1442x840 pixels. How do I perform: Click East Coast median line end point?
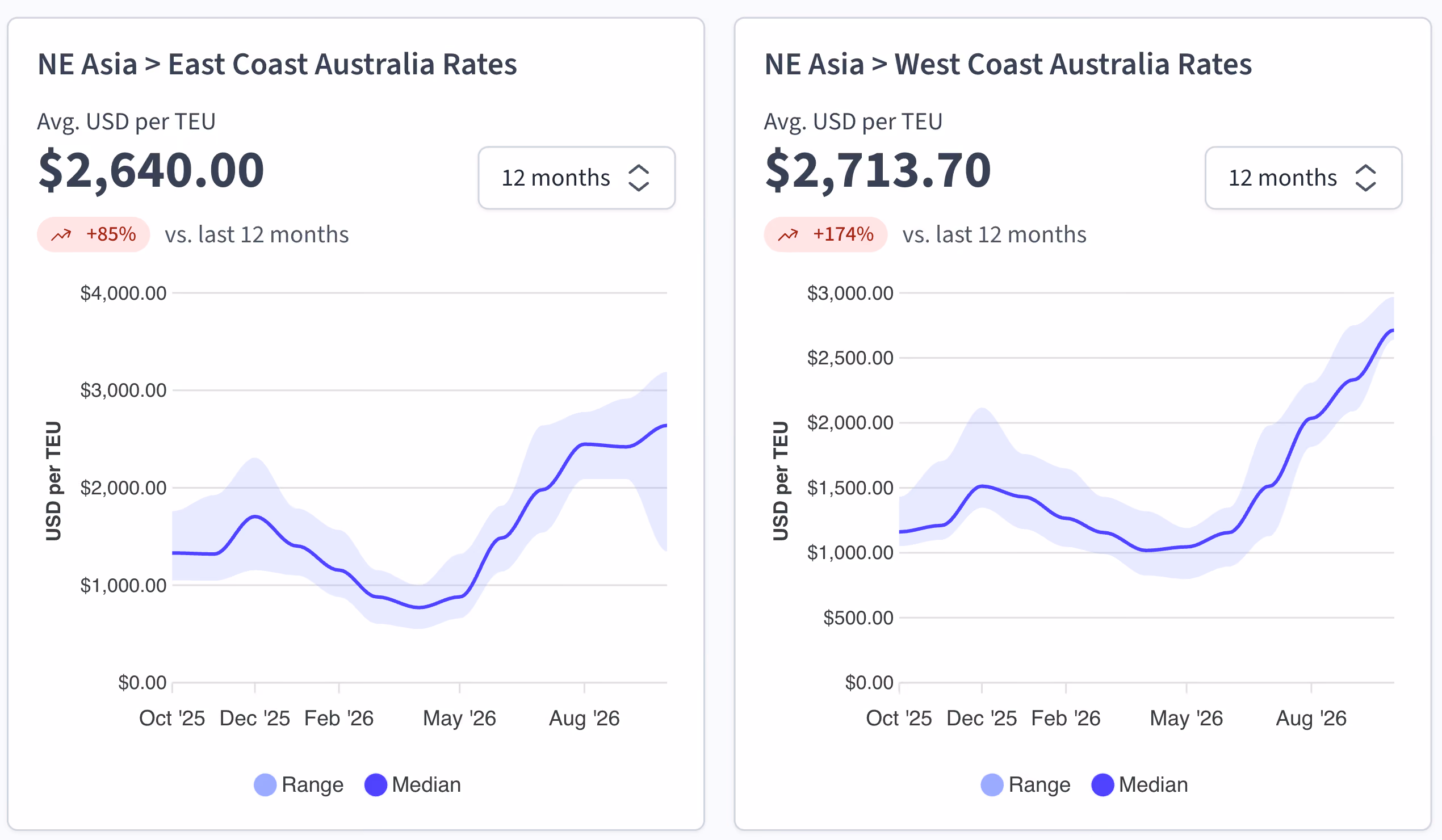point(665,425)
